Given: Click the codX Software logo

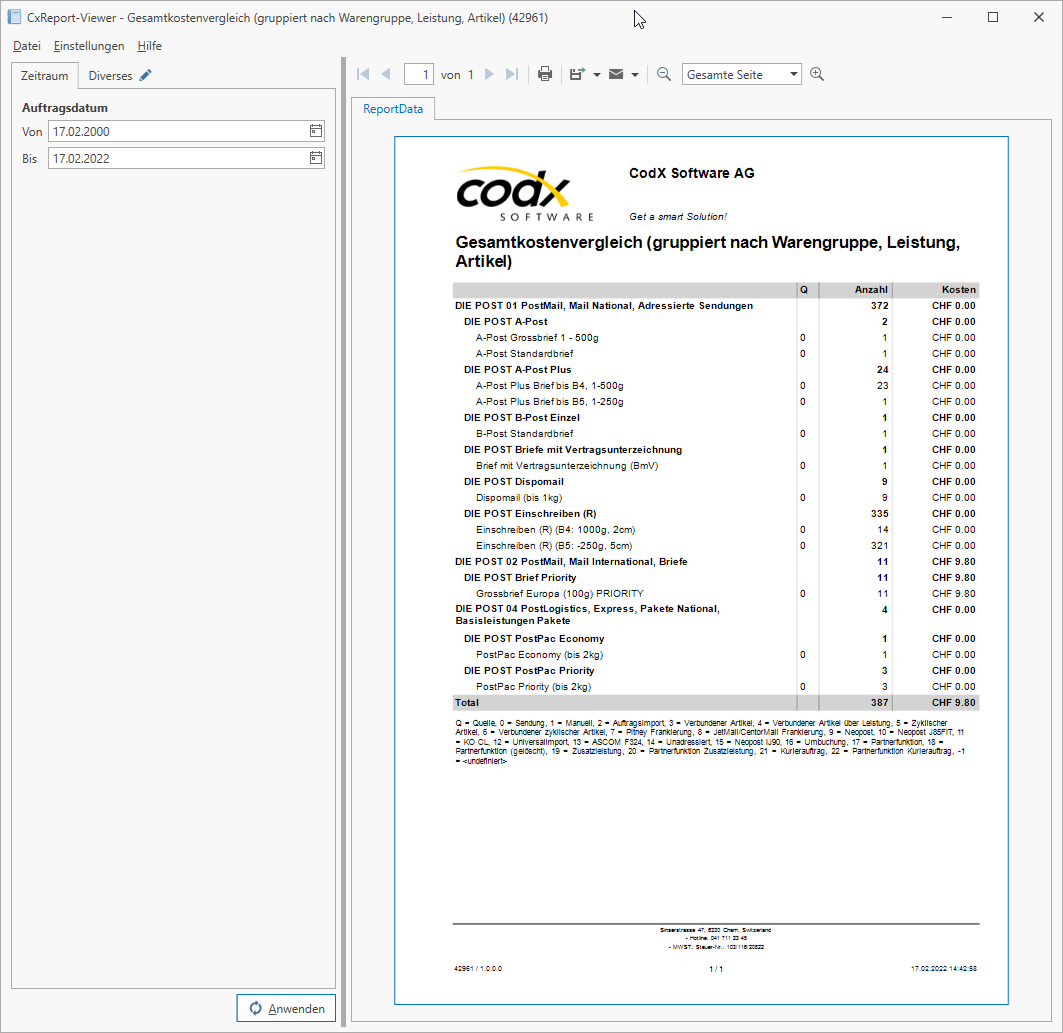Looking at the screenshot, I should 525,194.
